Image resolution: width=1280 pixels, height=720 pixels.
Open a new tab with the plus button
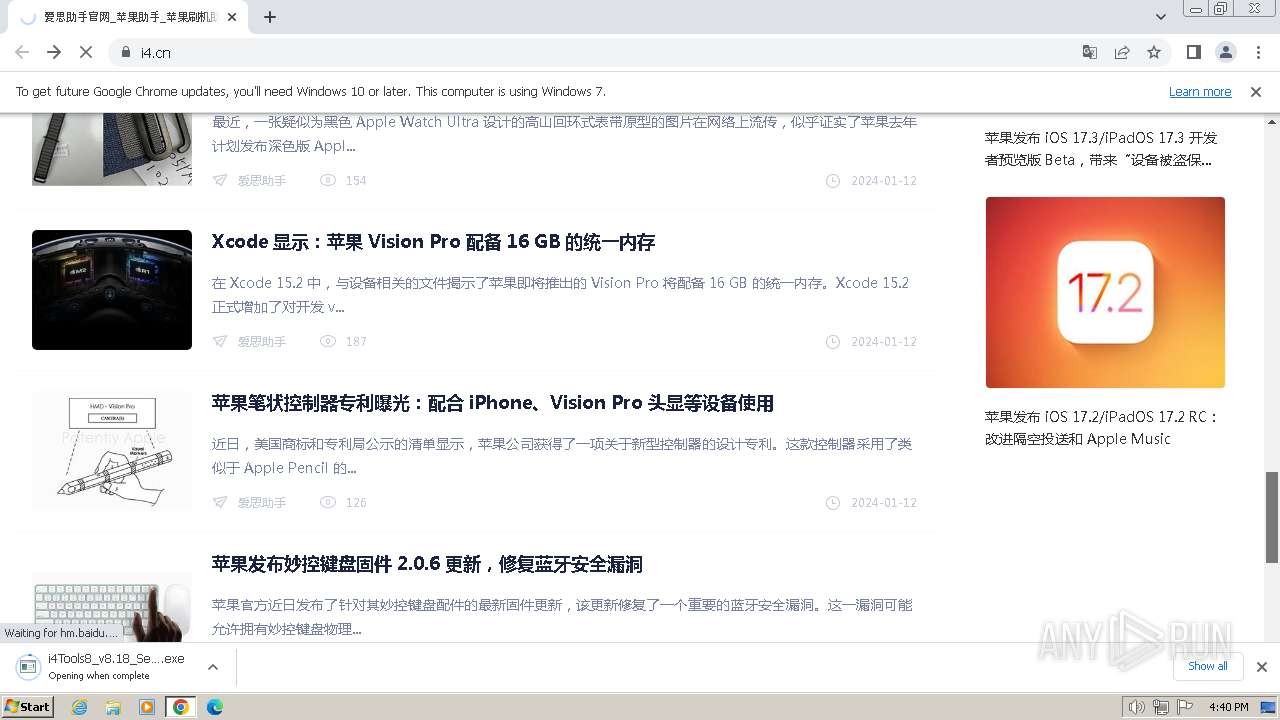click(x=270, y=17)
